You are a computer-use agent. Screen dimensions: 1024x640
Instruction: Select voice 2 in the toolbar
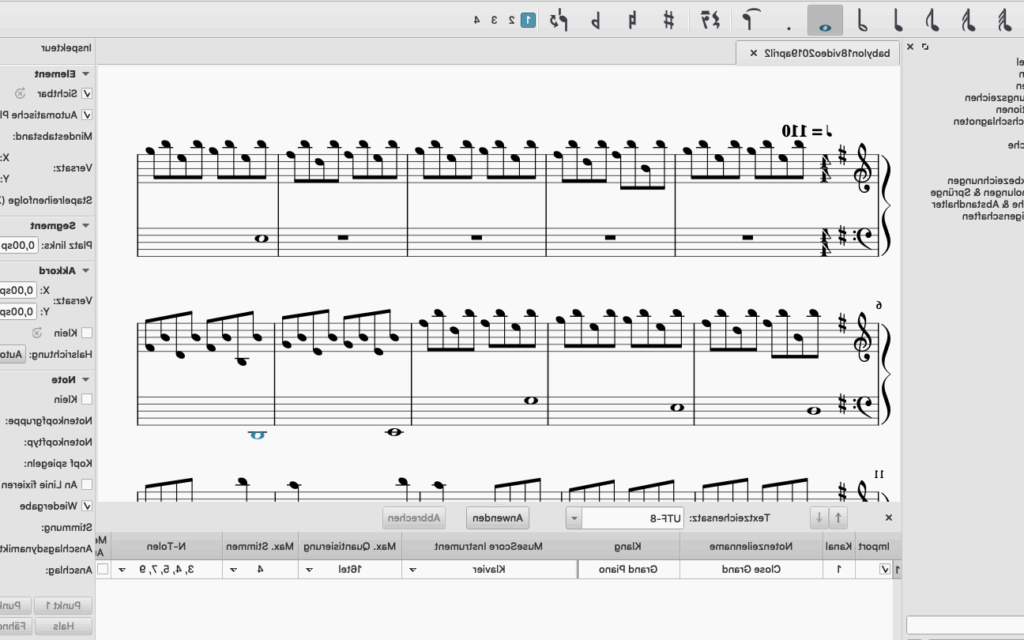coord(511,19)
